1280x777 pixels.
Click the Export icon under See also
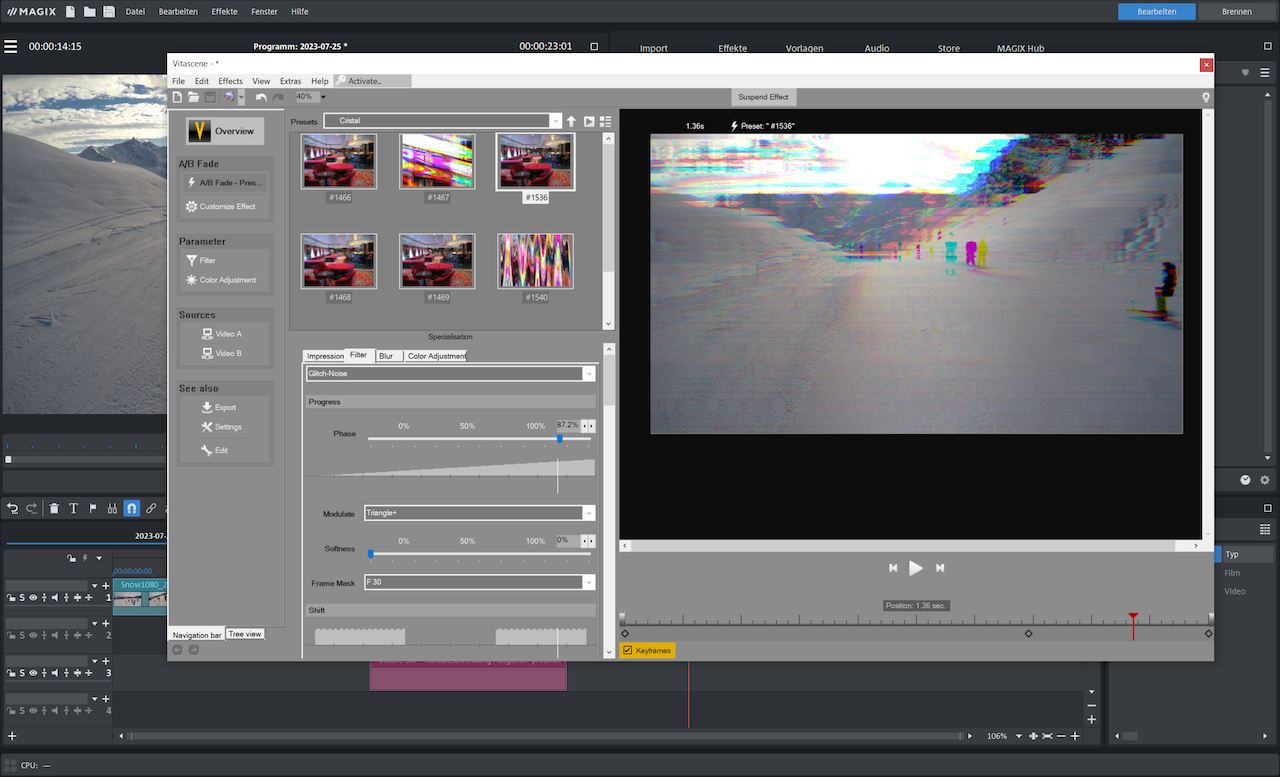click(207, 407)
